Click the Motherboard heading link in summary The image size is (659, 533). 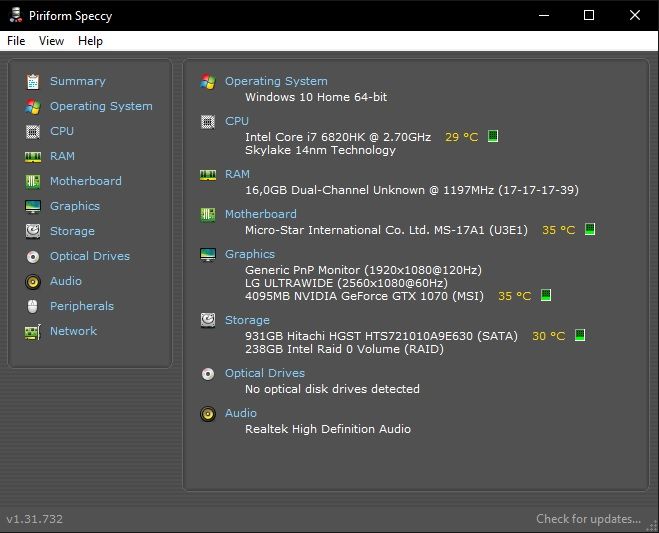(261, 214)
